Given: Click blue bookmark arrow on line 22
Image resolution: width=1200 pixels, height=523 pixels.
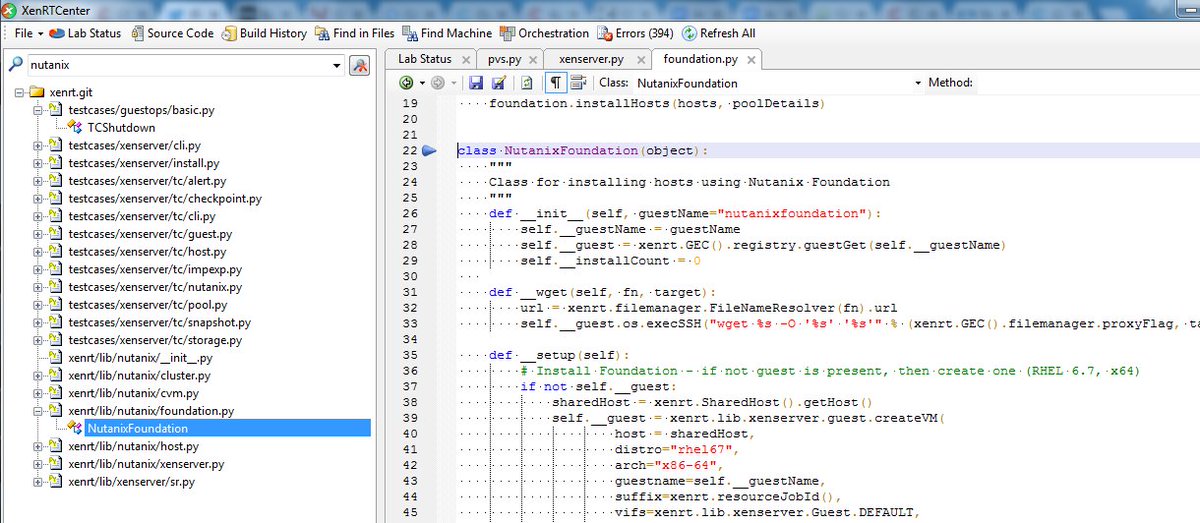Looking at the screenshot, I should click(x=429, y=151).
